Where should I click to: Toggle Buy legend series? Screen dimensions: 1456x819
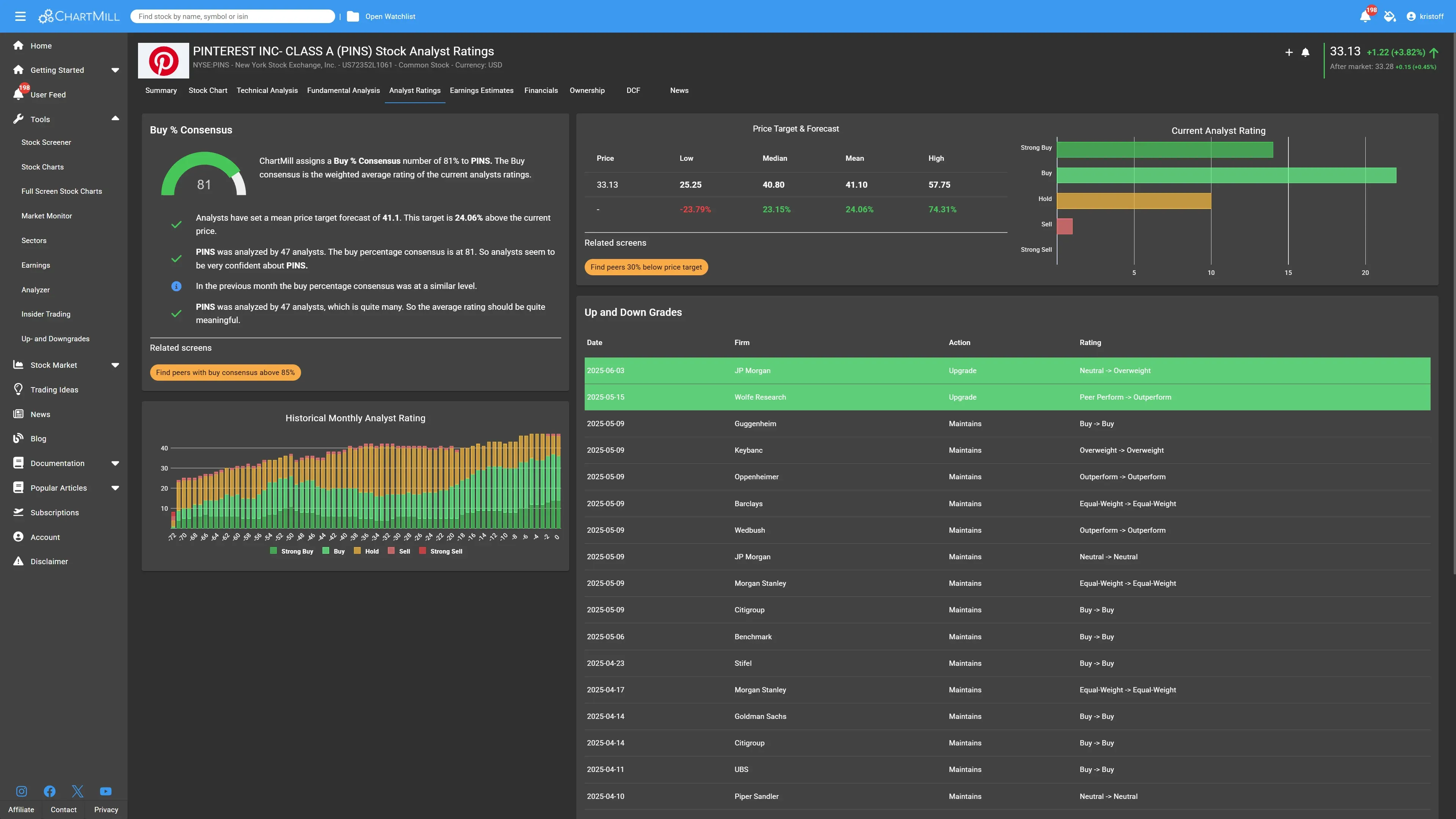[334, 551]
